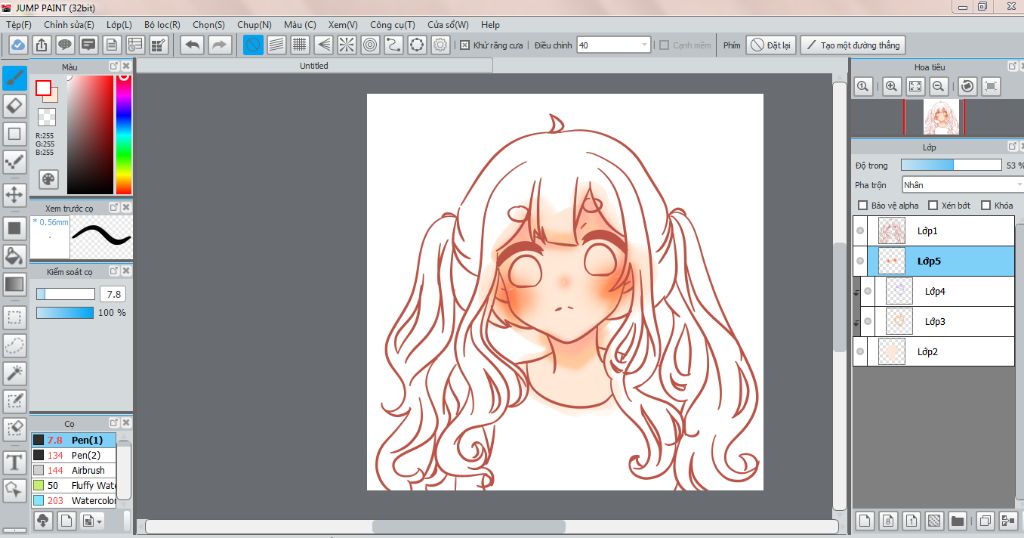
Task: Zoom in on the navigator panel
Action: coord(892,86)
